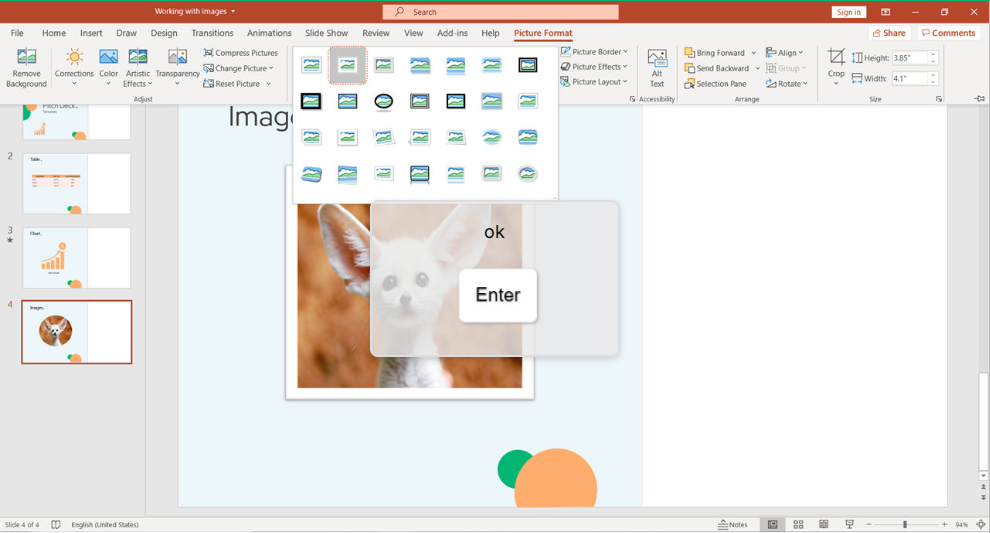Select the soft edge oval style in third row
The height and width of the screenshot is (533, 990).
point(492,137)
